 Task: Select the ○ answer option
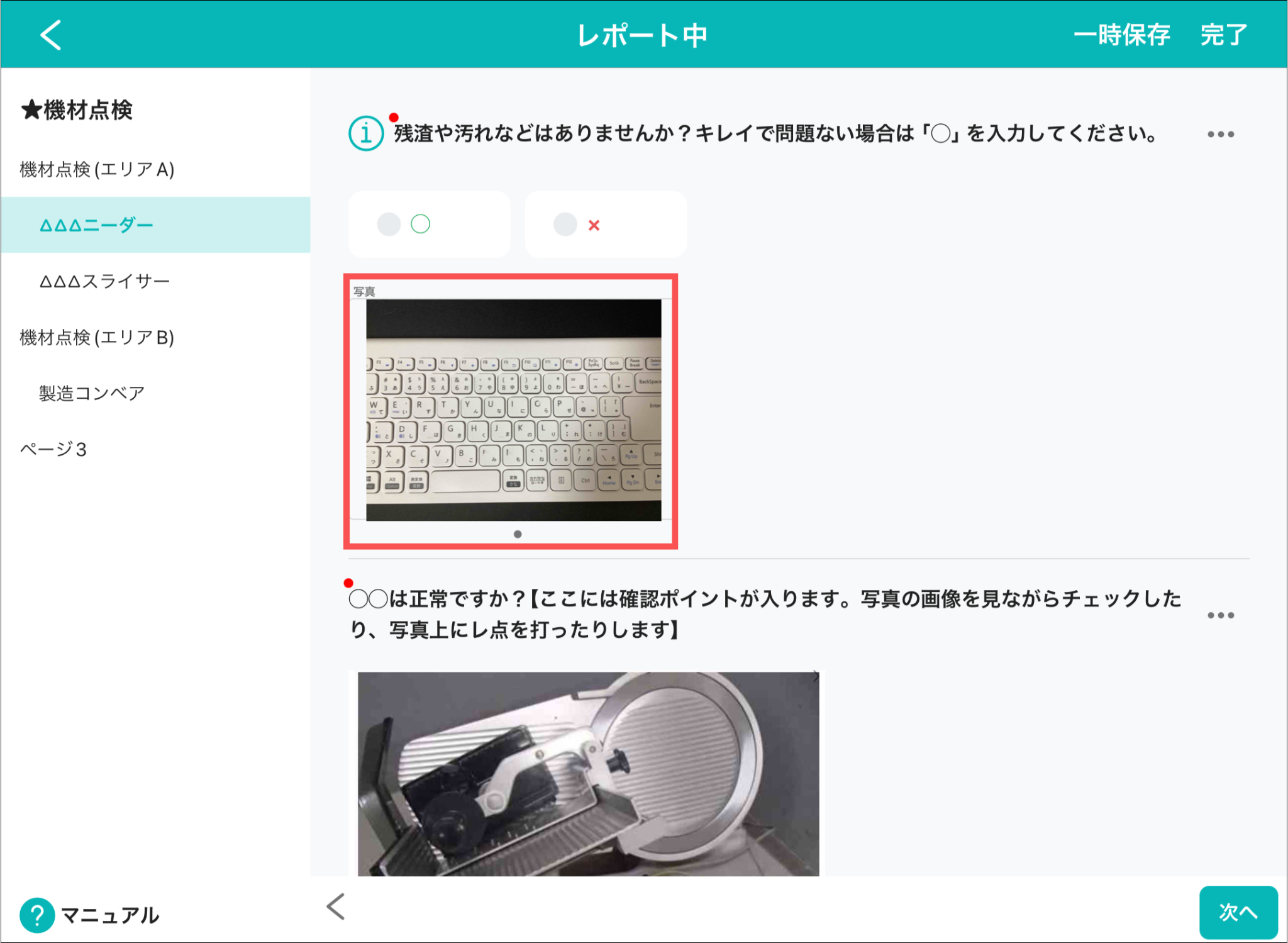(429, 224)
